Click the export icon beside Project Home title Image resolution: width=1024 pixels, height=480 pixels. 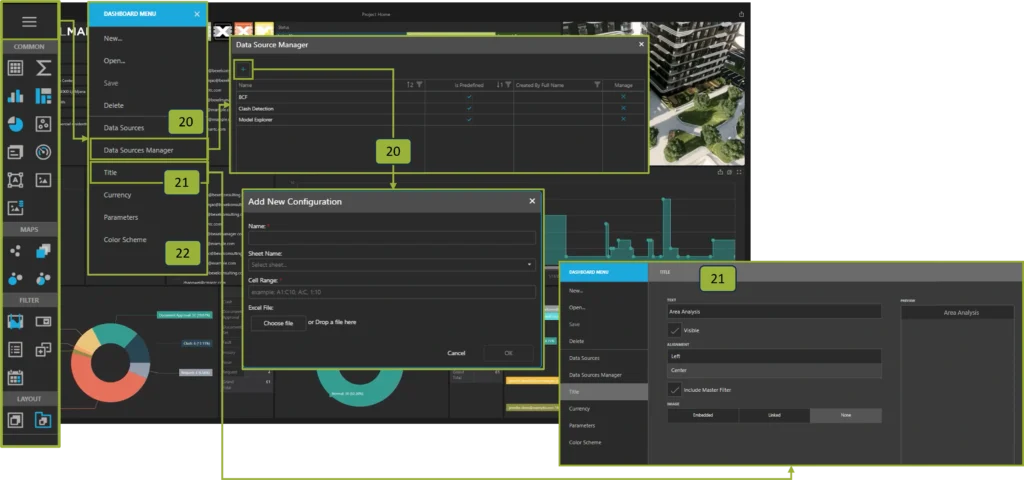pyautogui.click(x=741, y=14)
